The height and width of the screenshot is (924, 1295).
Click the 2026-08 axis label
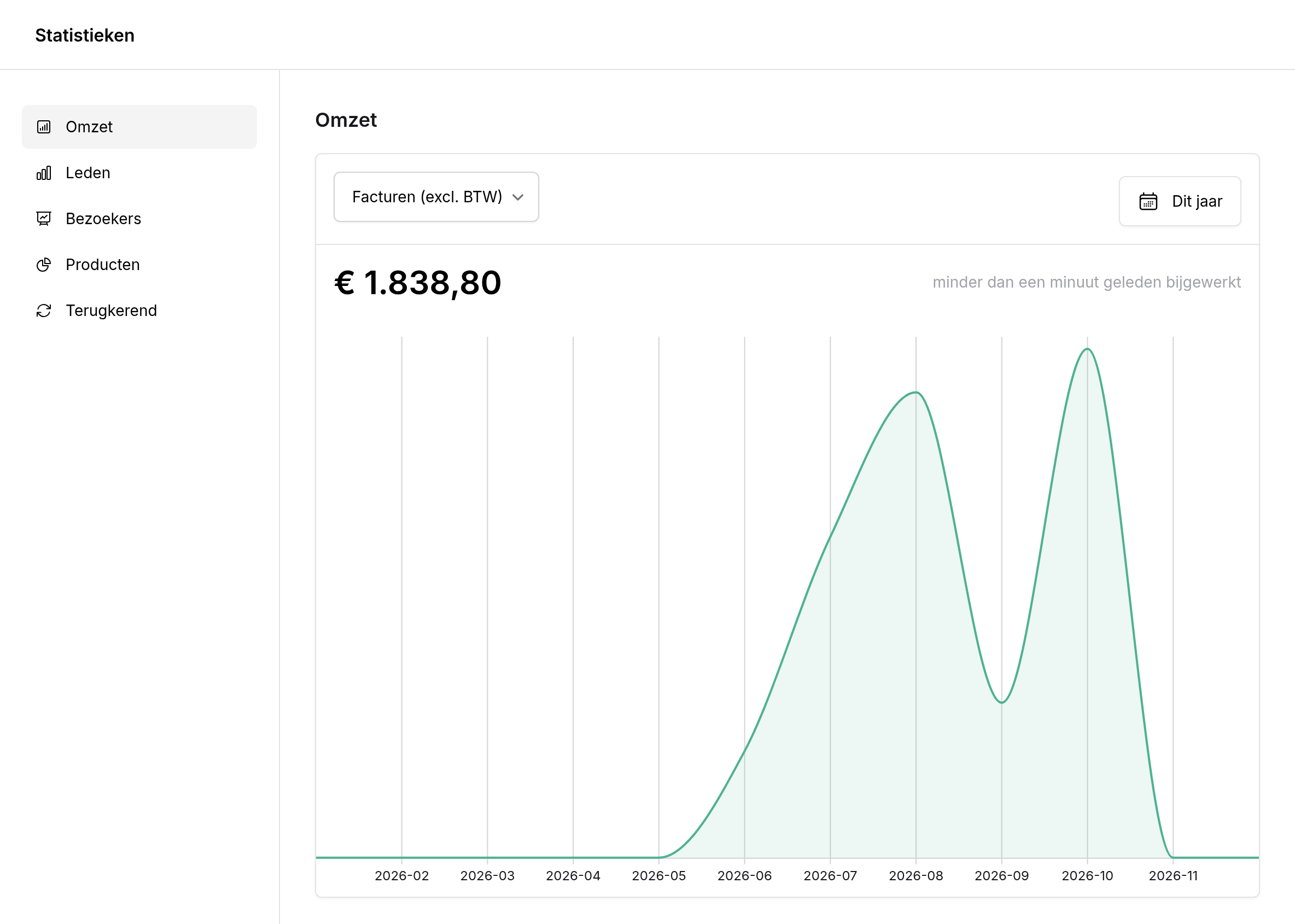pos(916,876)
